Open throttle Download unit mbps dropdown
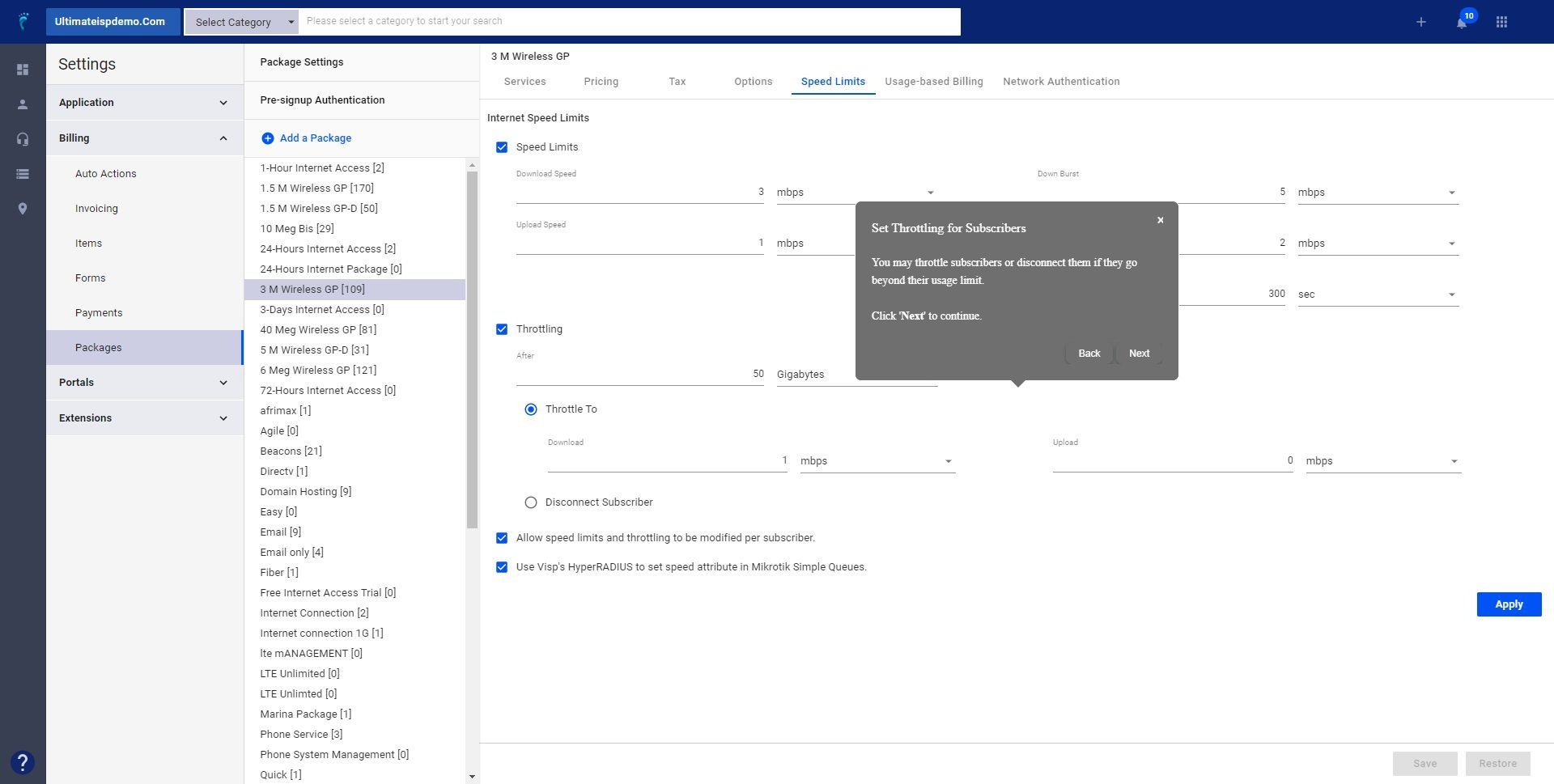This screenshot has height=784, width=1554. point(877,461)
